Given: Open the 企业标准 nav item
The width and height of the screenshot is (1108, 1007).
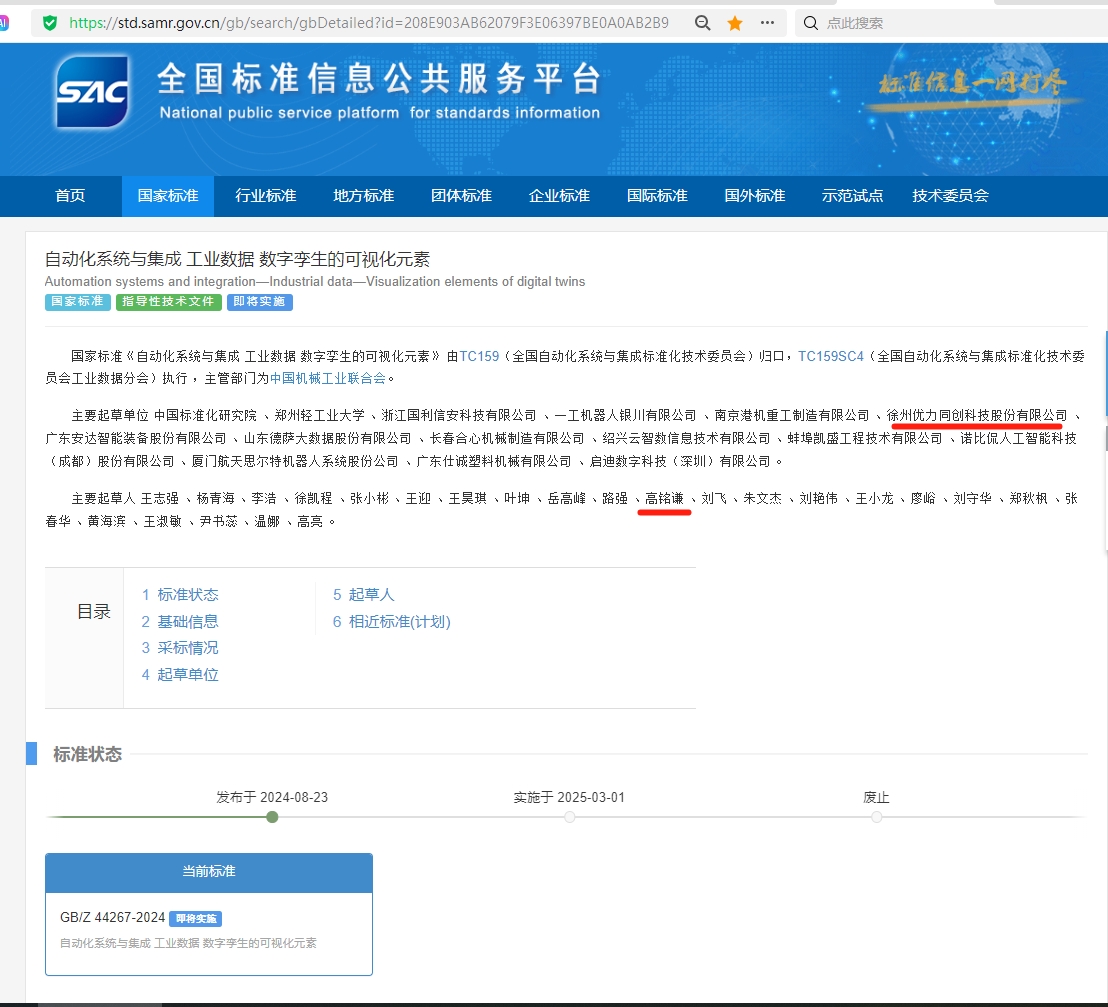Looking at the screenshot, I should 559,196.
